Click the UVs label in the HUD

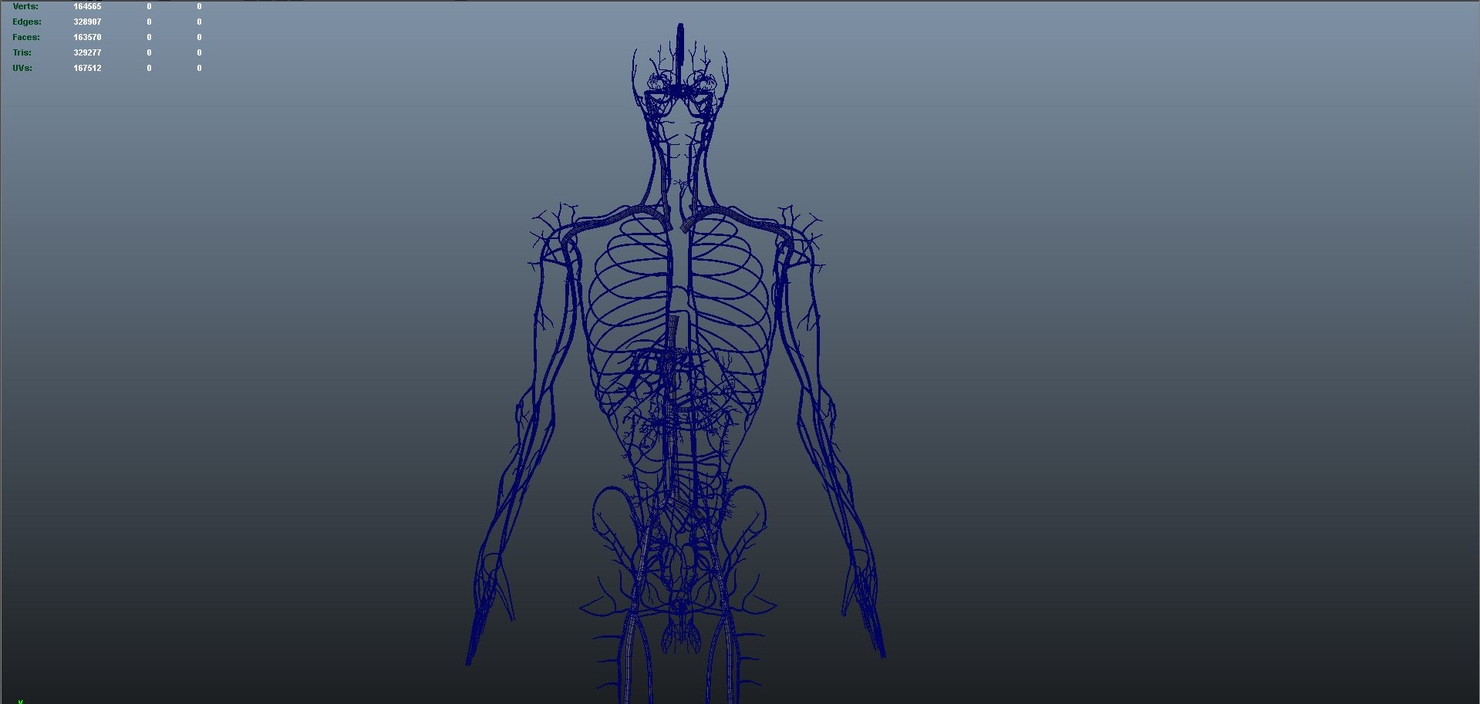(x=20, y=67)
